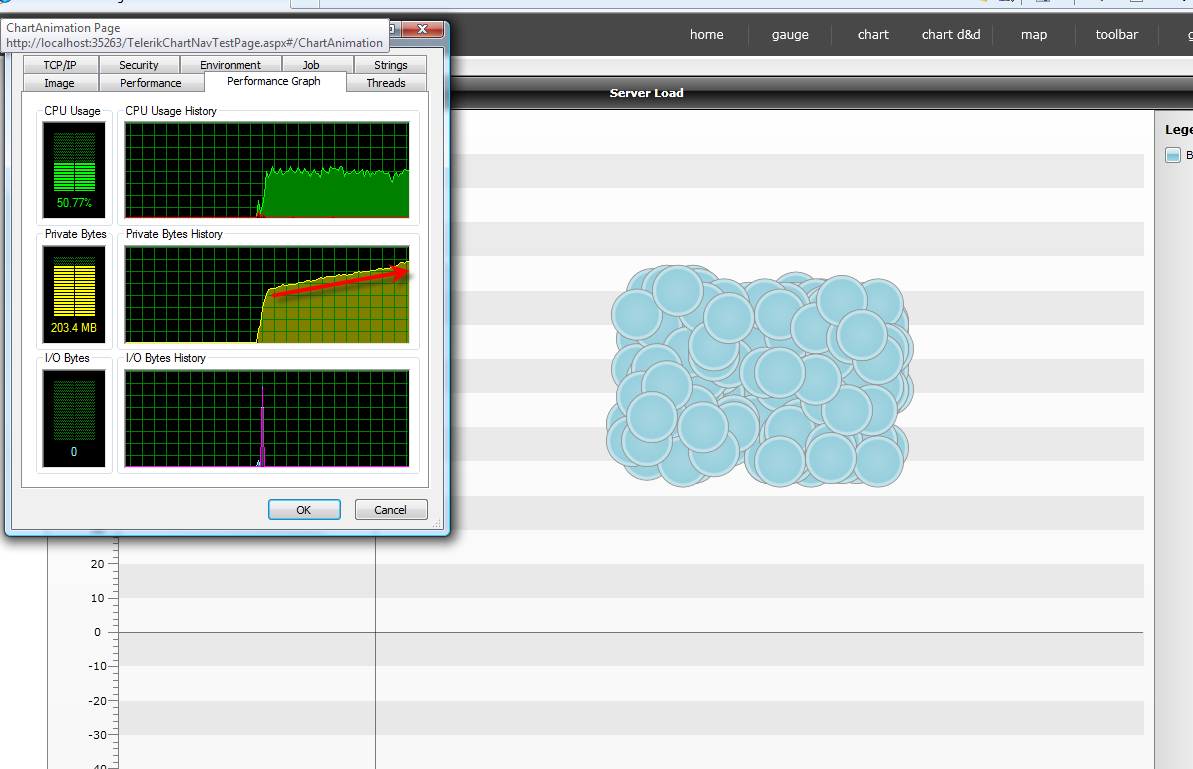
Task: Click the CPU Usage History graph
Action: [267, 170]
